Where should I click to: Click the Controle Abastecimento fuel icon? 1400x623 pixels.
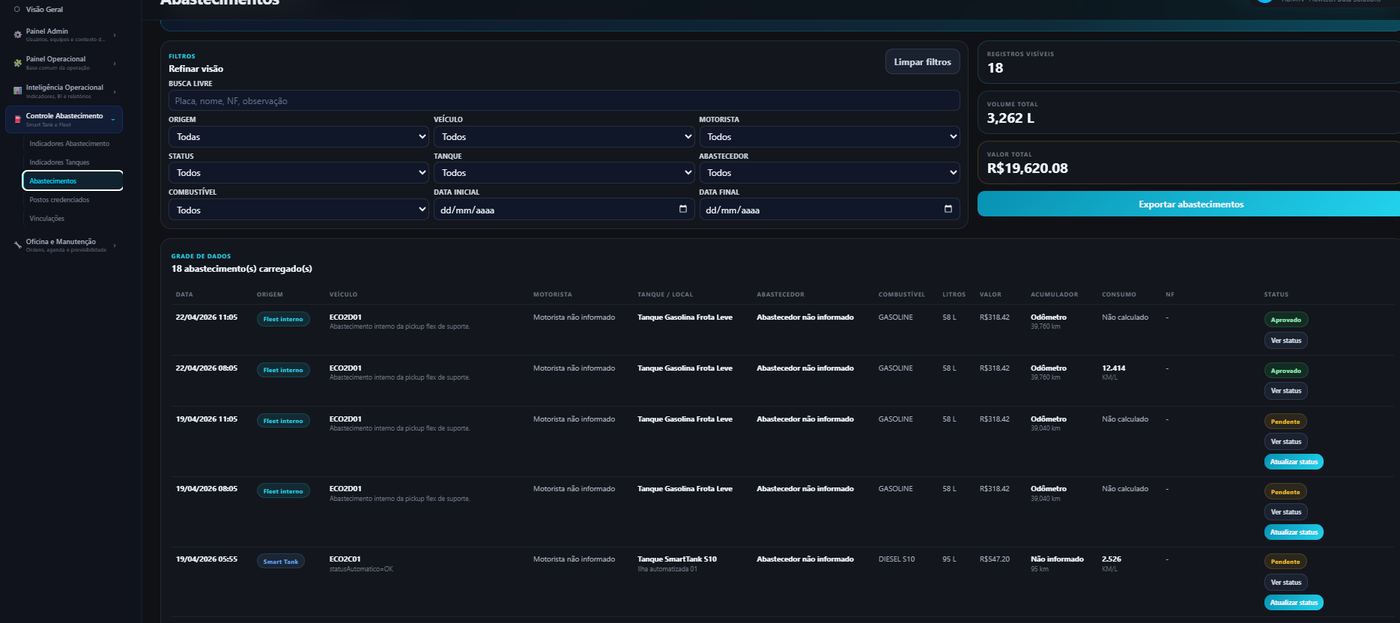coord(17,119)
